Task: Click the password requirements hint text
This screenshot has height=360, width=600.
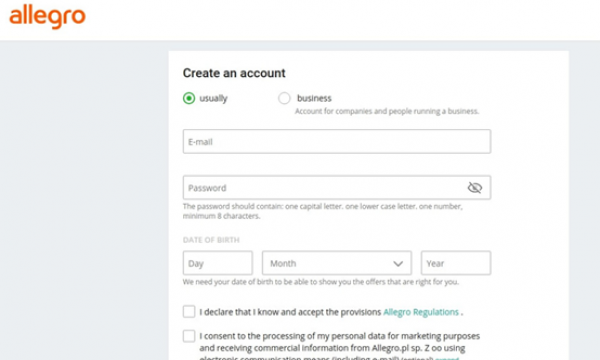Action: [323, 211]
